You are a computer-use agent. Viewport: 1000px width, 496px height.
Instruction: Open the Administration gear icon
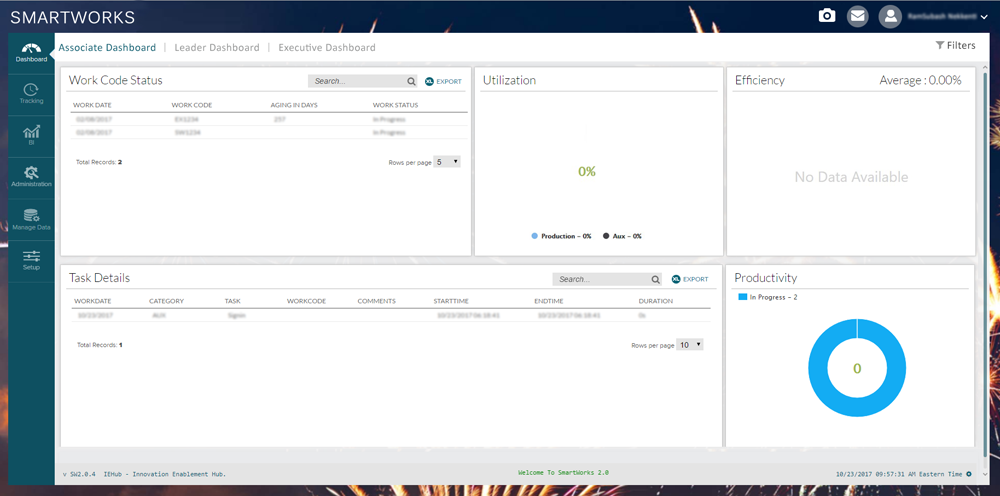coord(31,176)
